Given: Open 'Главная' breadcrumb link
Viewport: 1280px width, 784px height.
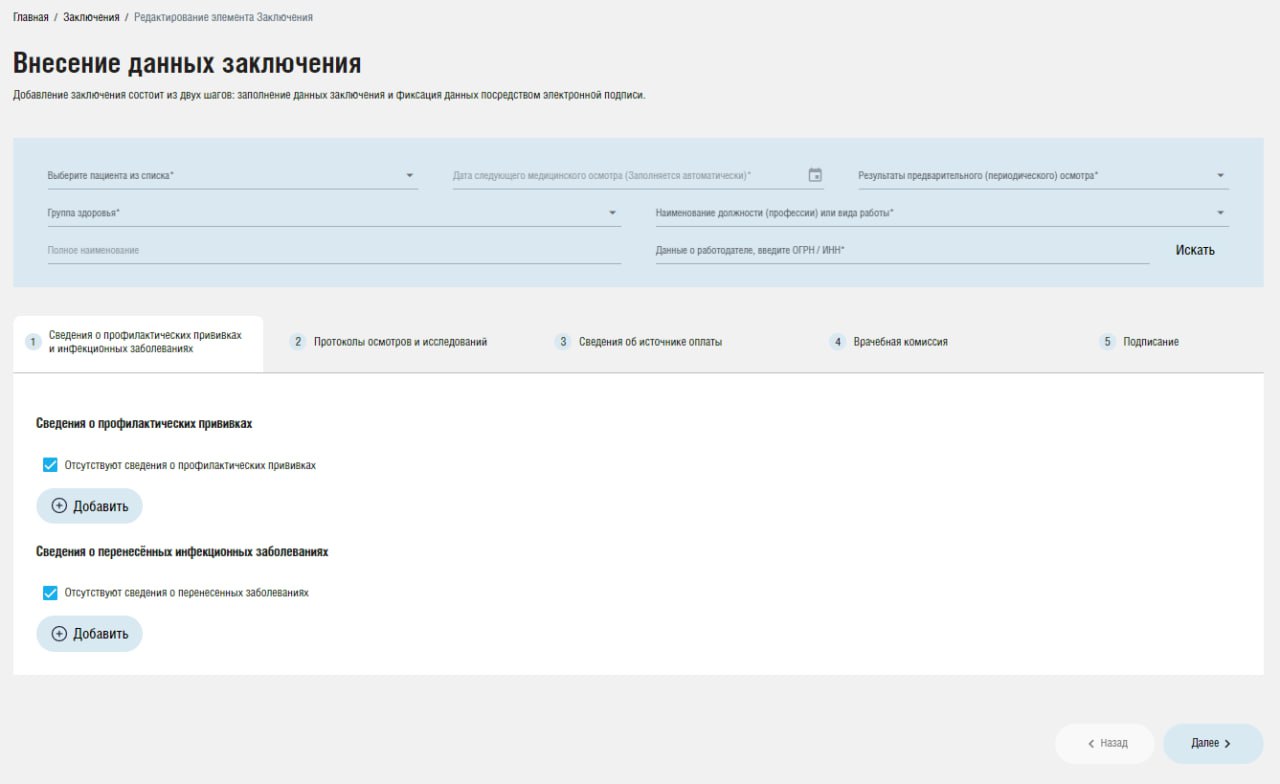Looking at the screenshot, I should click(31, 17).
